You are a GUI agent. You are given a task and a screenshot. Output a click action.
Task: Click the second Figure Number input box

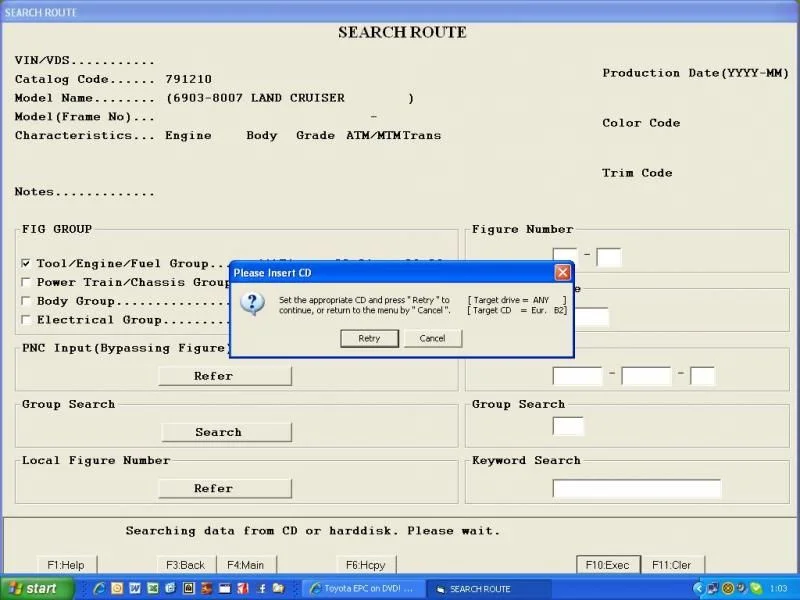click(x=609, y=257)
